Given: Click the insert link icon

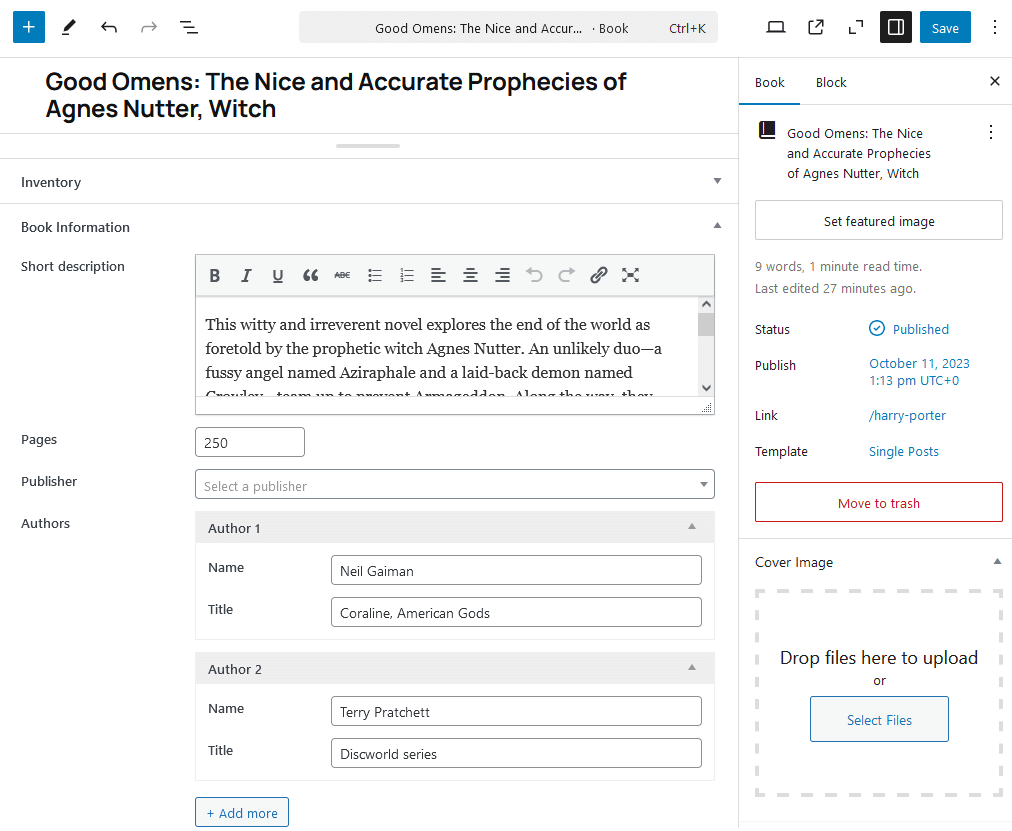Looking at the screenshot, I should 598,275.
